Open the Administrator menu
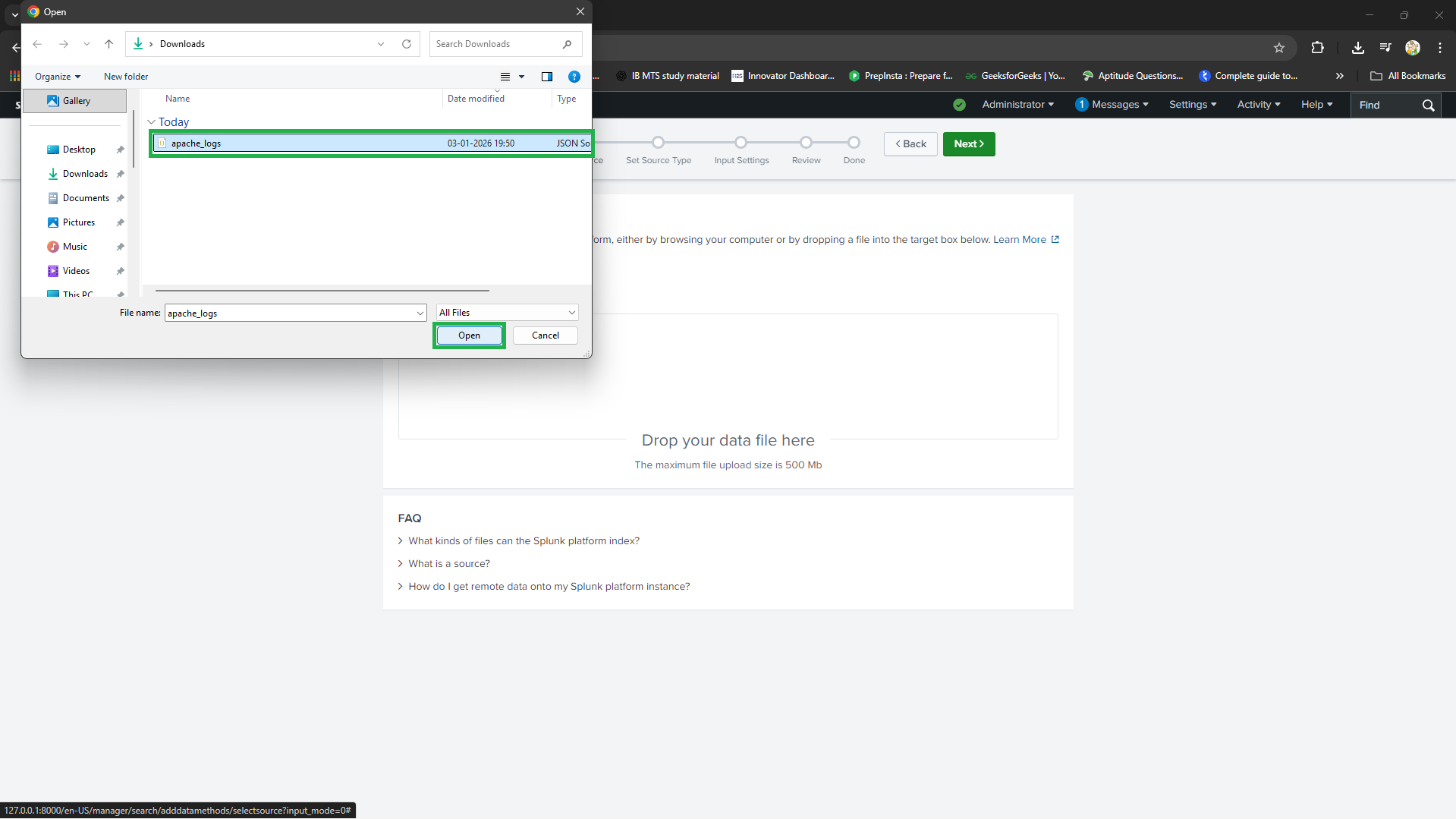 (x=1017, y=105)
